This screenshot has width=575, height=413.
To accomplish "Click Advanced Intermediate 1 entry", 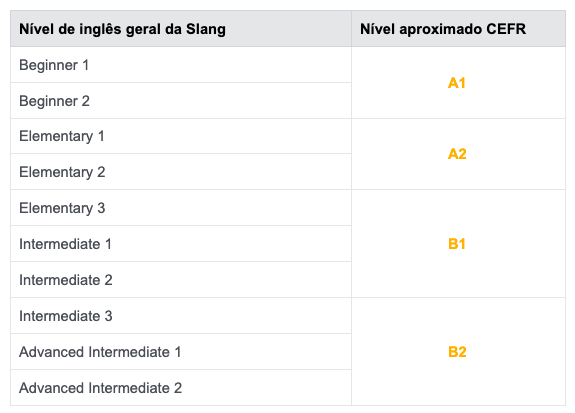I will [x=181, y=351].
